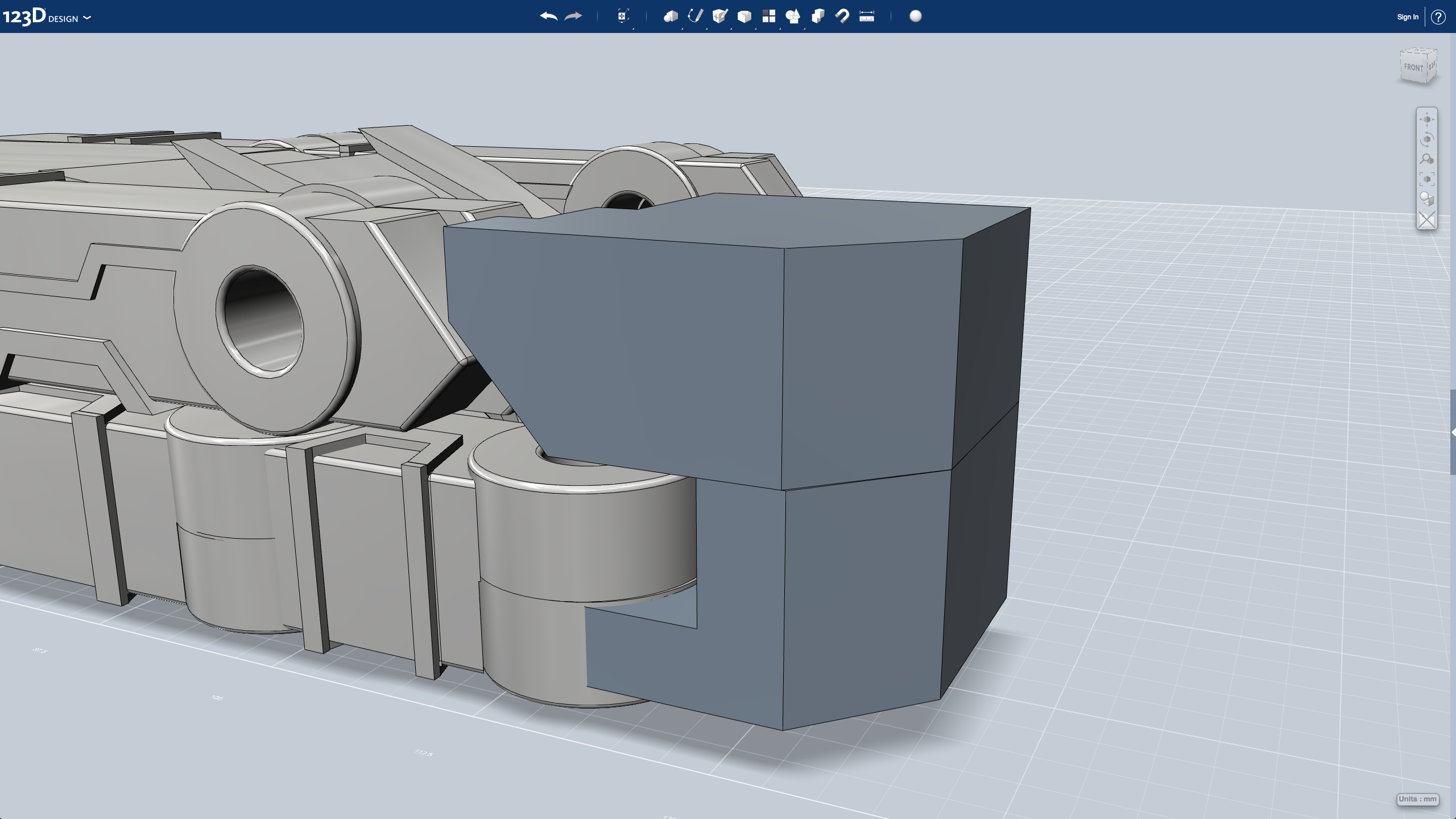Image resolution: width=1456 pixels, height=819 pixels.
Task: Open the Grouping tool
Action: coord(793,16)
